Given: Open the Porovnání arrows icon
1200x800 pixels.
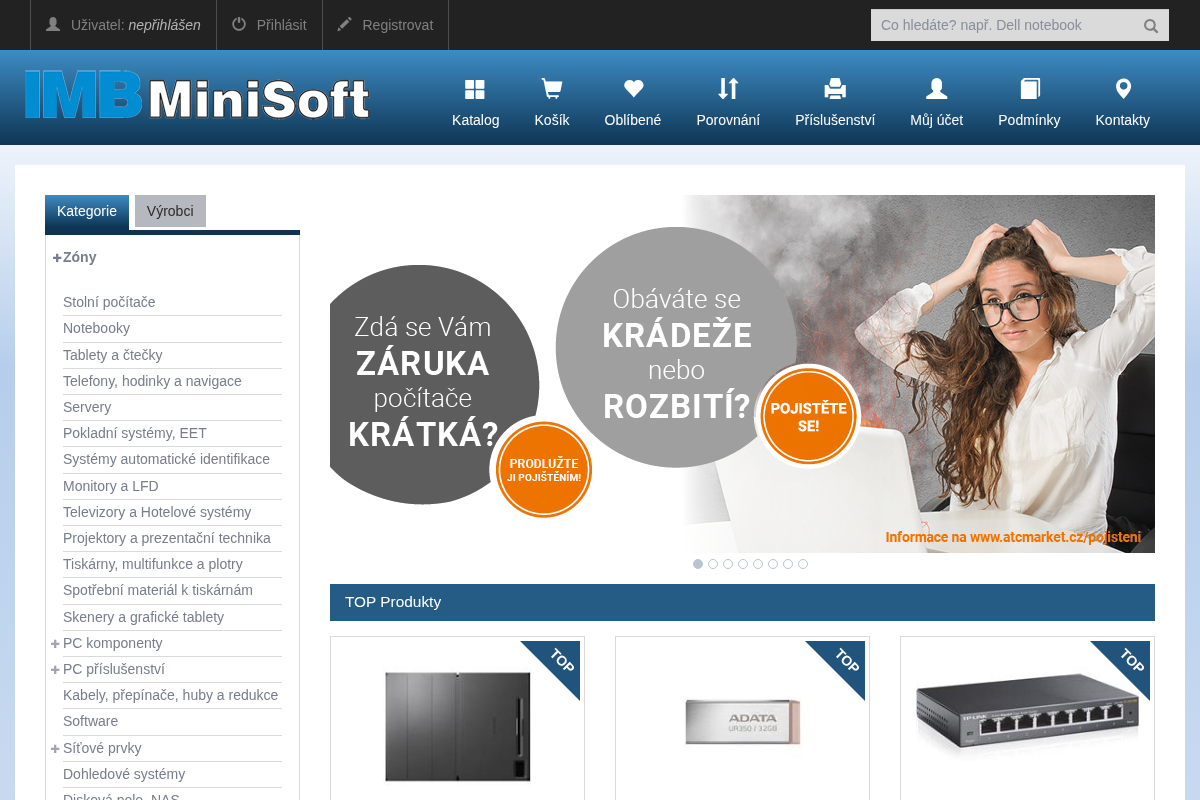Looking at the screenshot, I should pos(728,89).
